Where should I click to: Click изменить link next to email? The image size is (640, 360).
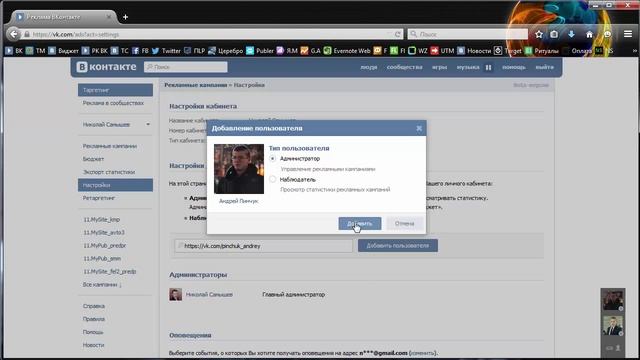pos(422,353)
